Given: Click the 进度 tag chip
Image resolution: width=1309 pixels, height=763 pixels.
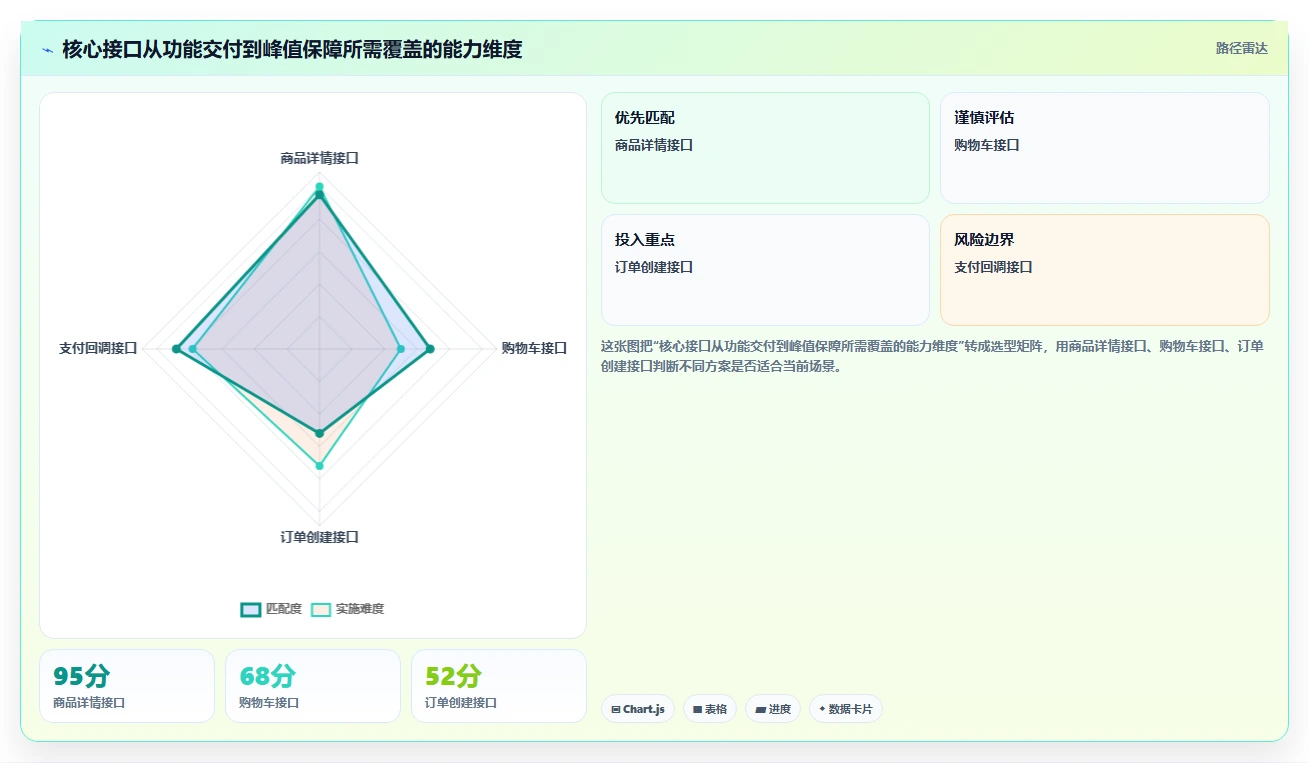Looking at the screenshot, I should (773, 709).
